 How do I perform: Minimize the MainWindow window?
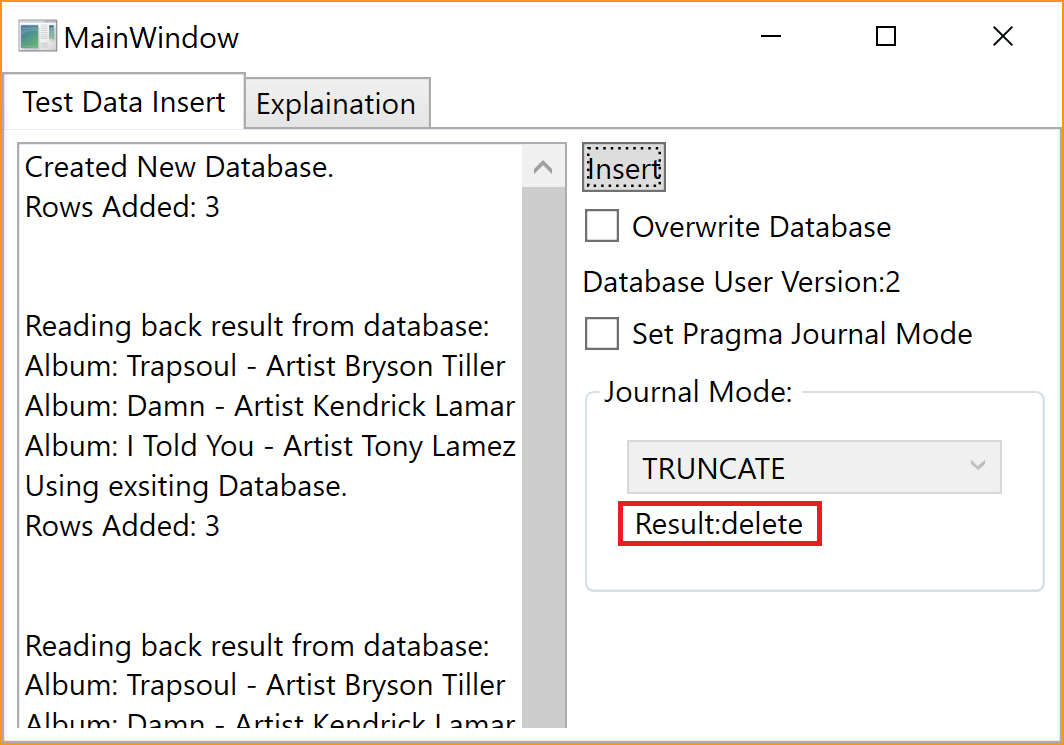[771, 36]
